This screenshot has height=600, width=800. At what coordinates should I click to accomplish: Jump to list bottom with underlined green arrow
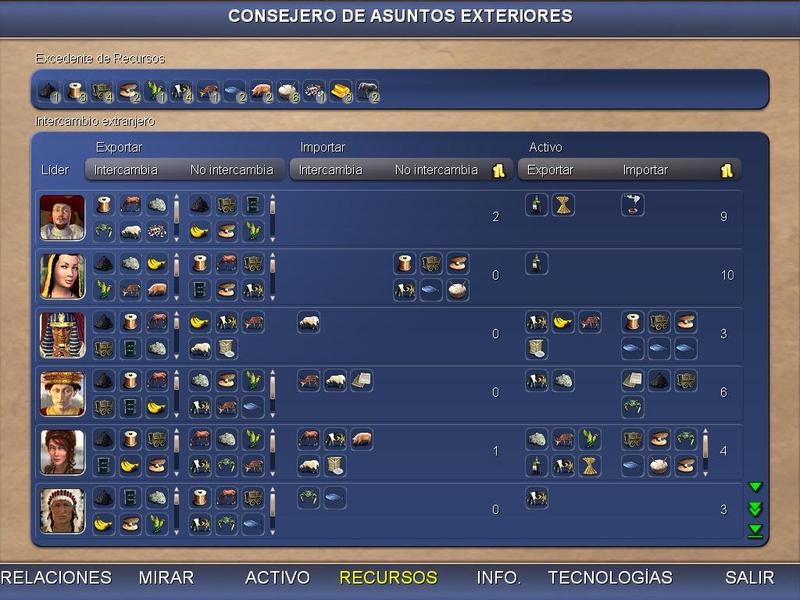tap(756, 530)
